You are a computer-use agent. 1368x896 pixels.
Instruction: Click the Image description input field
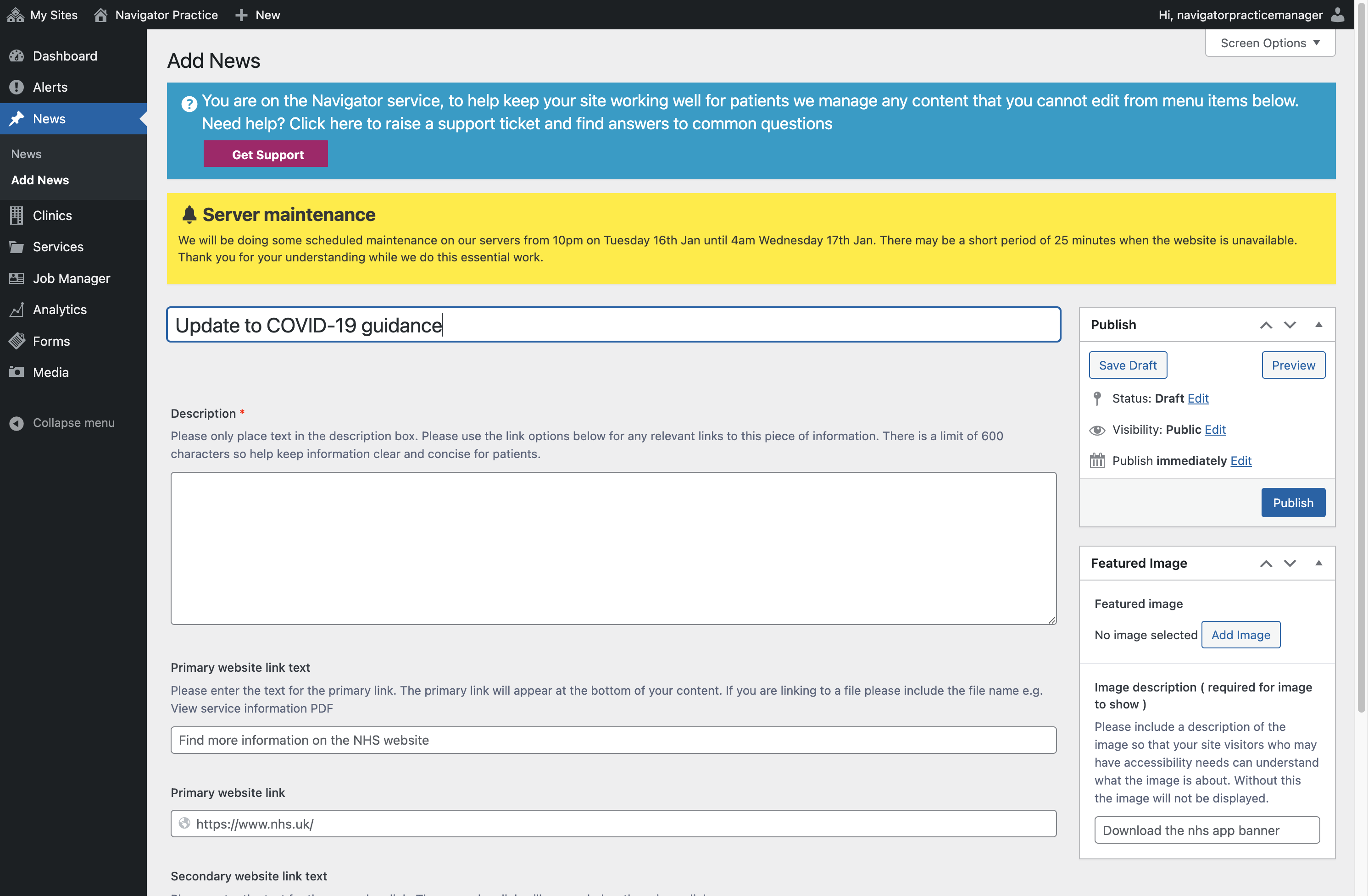(x=1207, y=830)
